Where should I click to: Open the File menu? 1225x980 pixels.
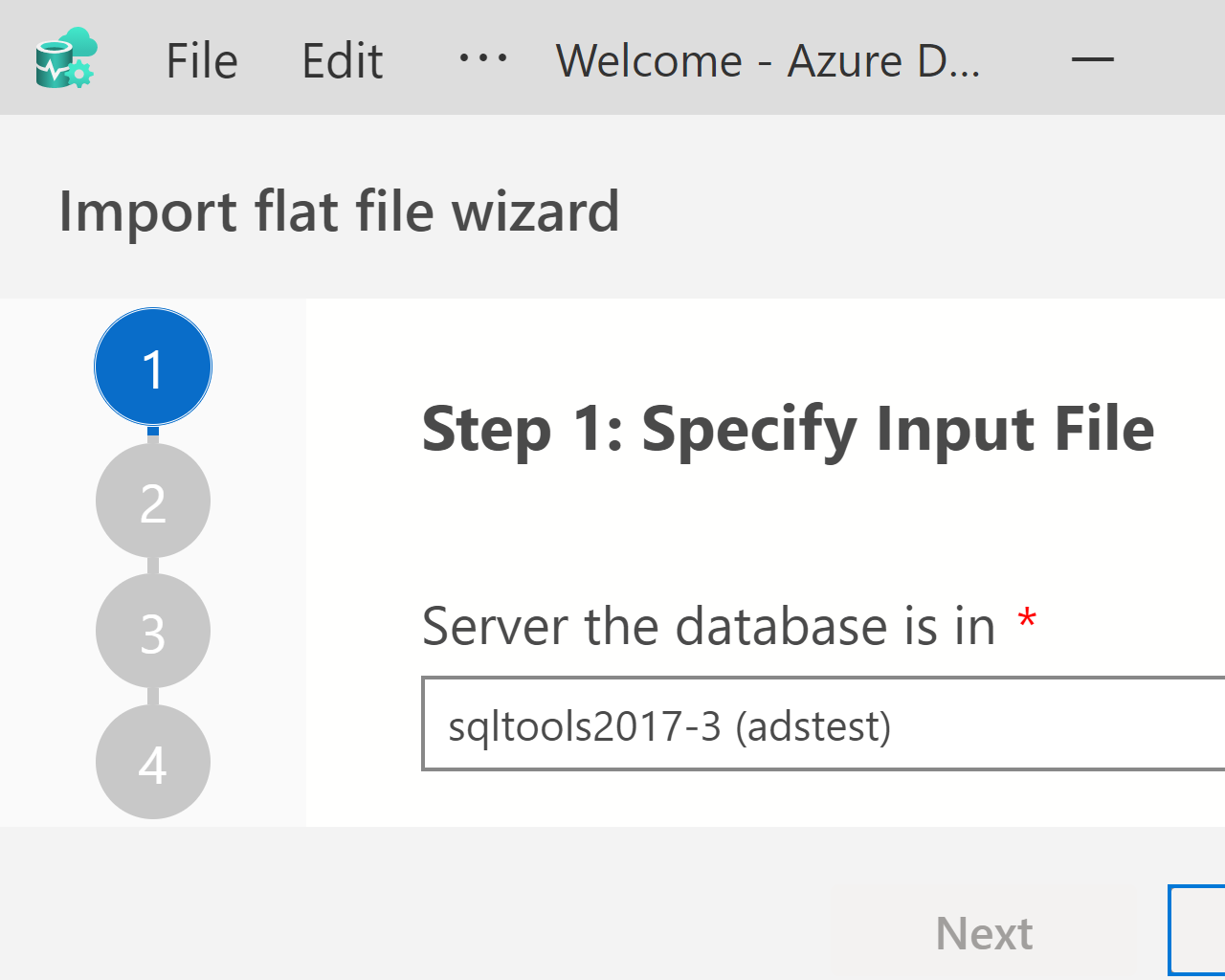[x=201, y=59]
